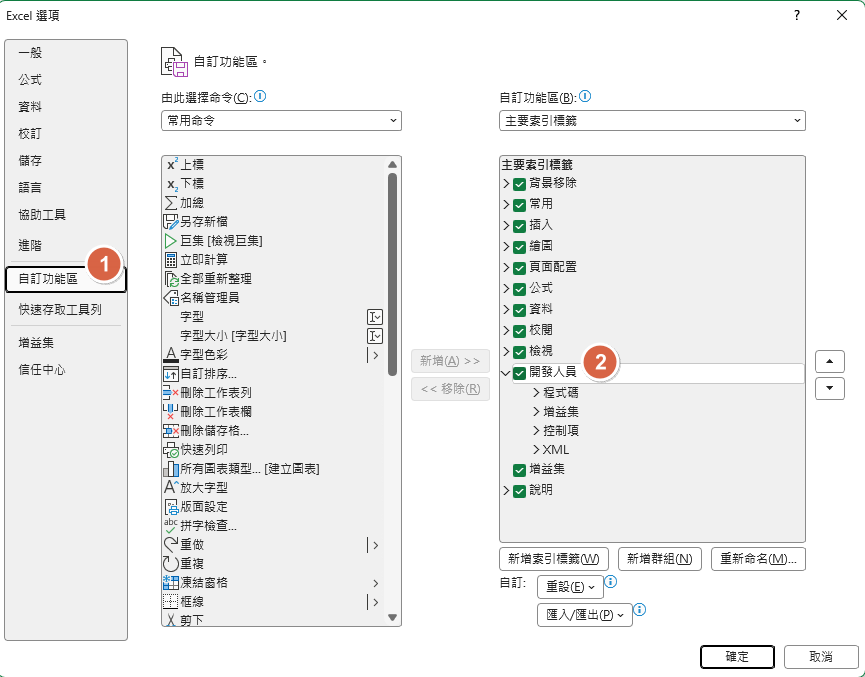Image resolution: width=865 pixels, height=677 pixels.
Task: Uncheck the 常用 tab checkbox
Action: (x=519, y=205)
